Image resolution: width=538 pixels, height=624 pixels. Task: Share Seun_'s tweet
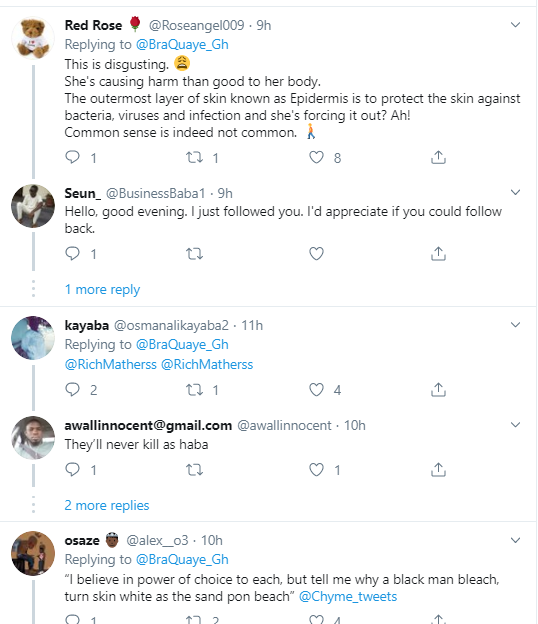(438, 254)
